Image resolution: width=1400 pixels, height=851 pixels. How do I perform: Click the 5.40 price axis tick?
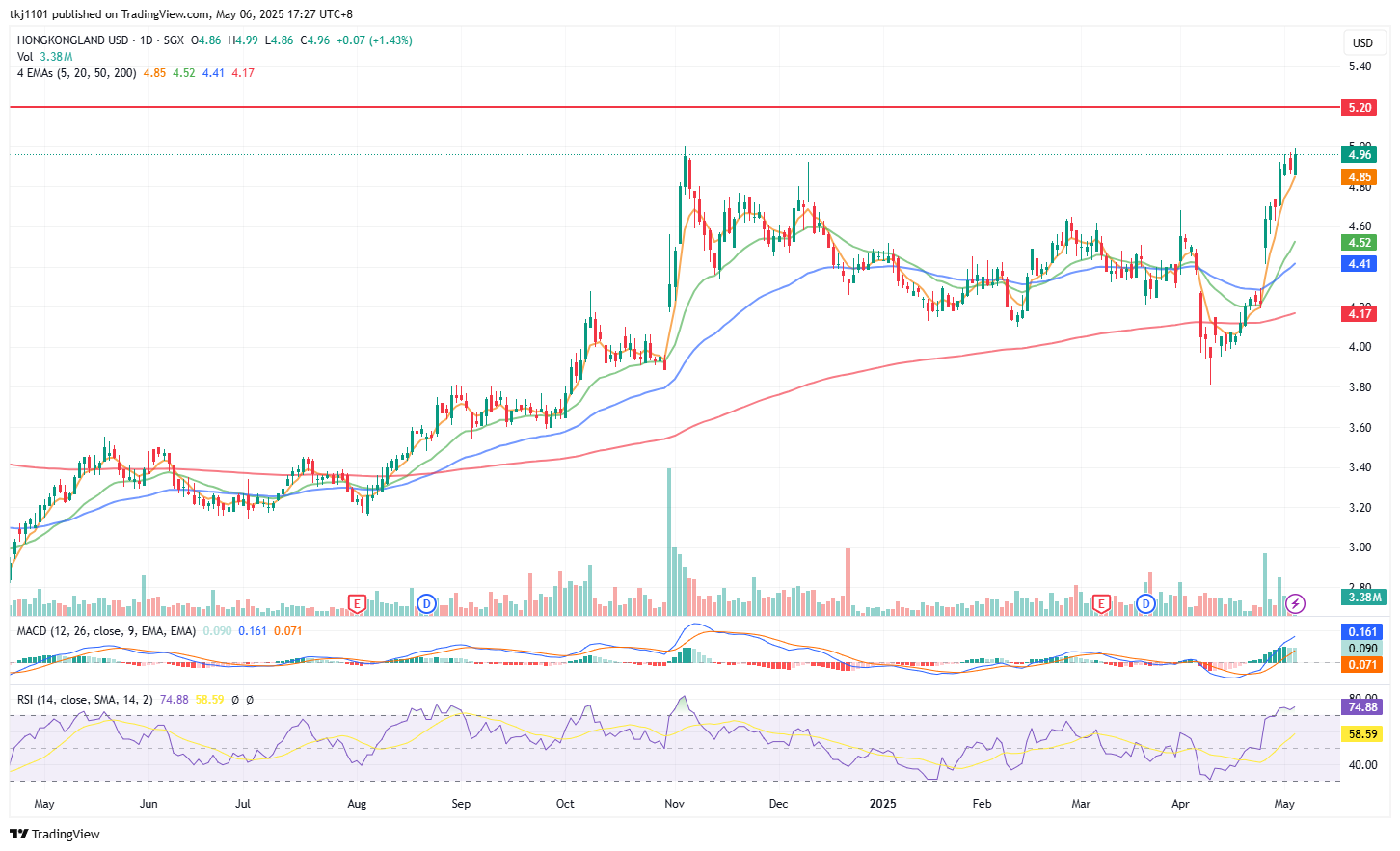(1360, 66)
